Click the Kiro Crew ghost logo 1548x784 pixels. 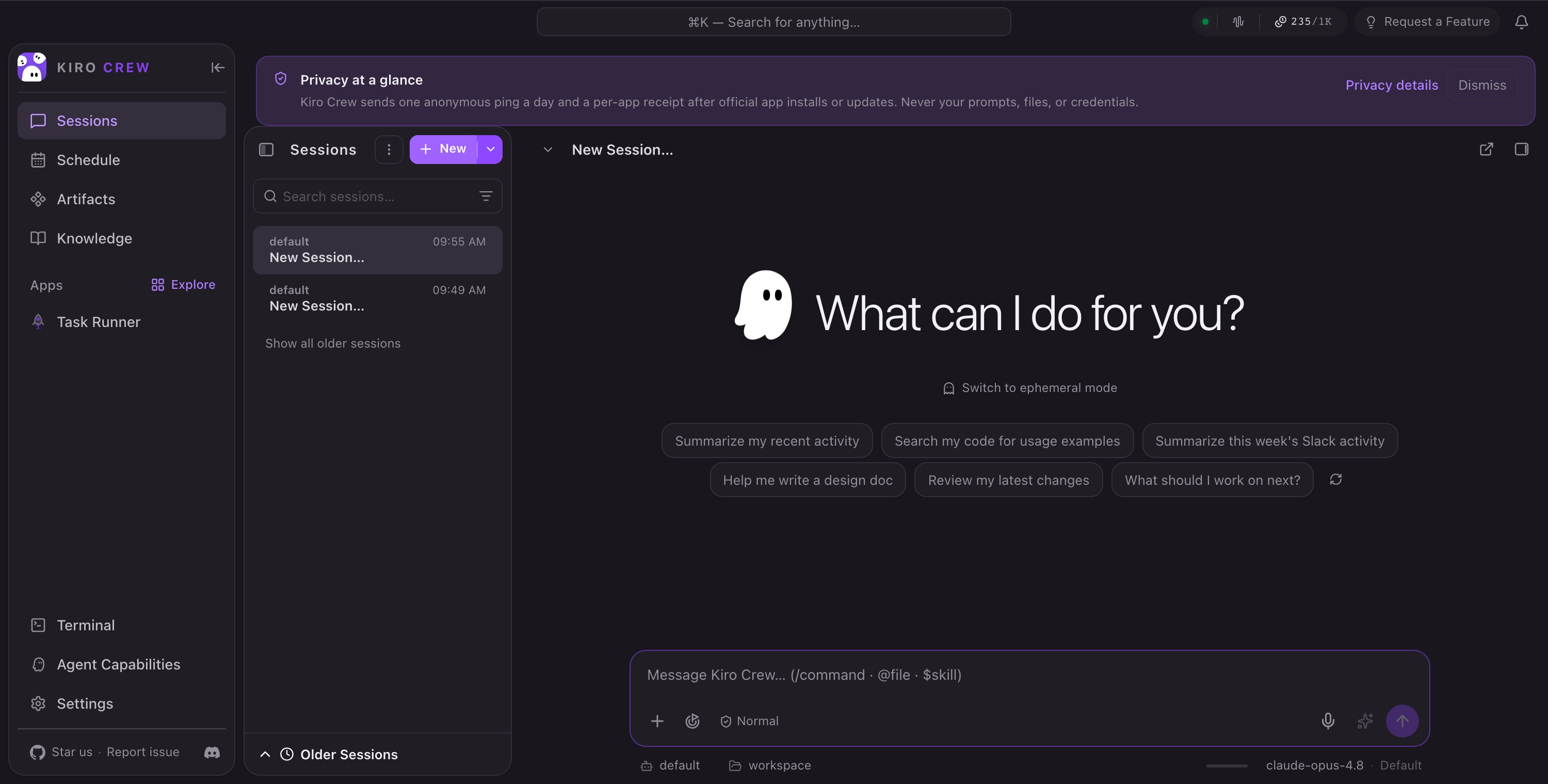(32, 67)
